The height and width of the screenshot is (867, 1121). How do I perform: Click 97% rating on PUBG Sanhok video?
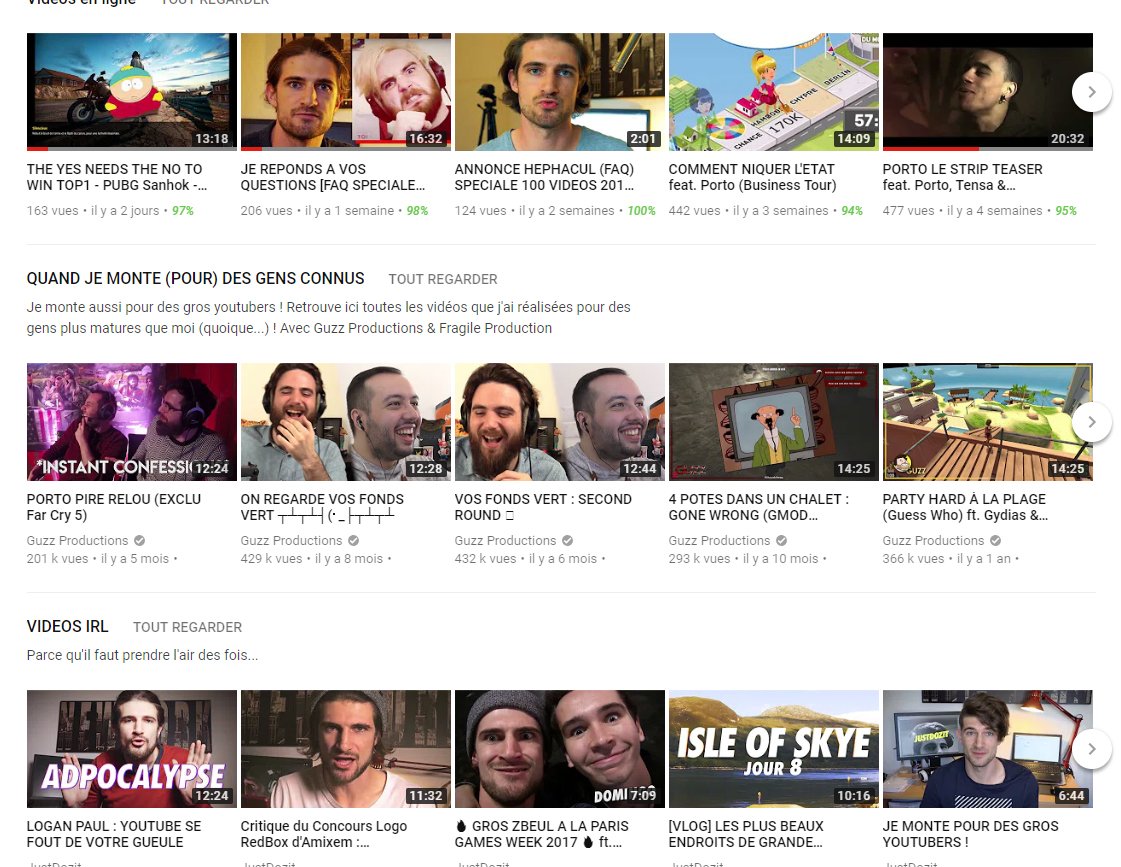point(183,211)
